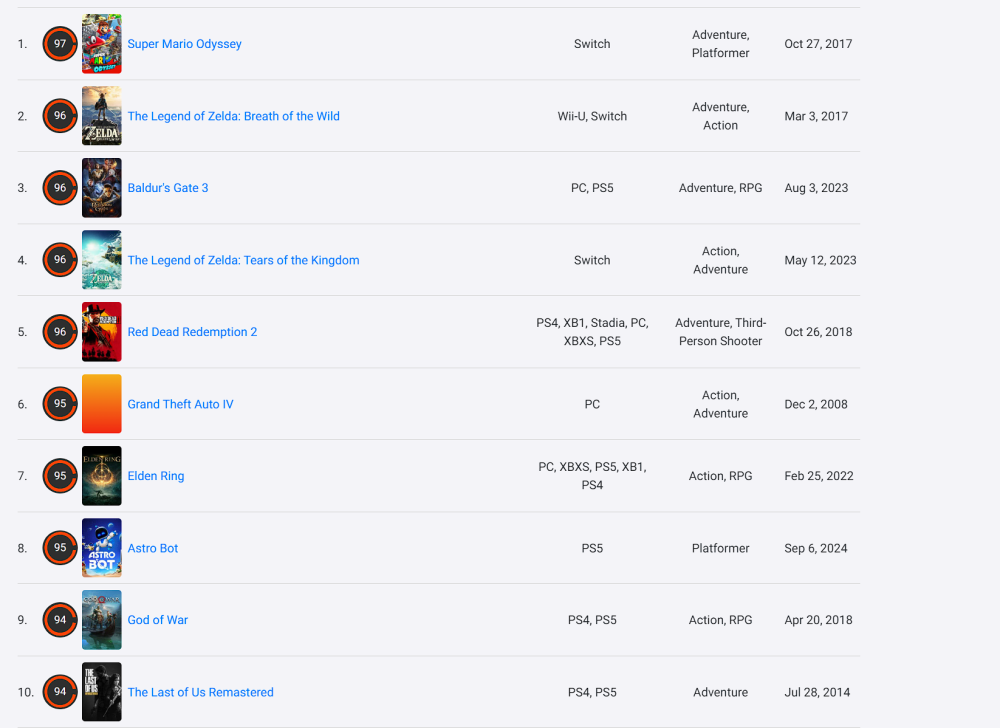
Task: Open Breath of the Wild cover art
Action: click(x=101, y=116)
